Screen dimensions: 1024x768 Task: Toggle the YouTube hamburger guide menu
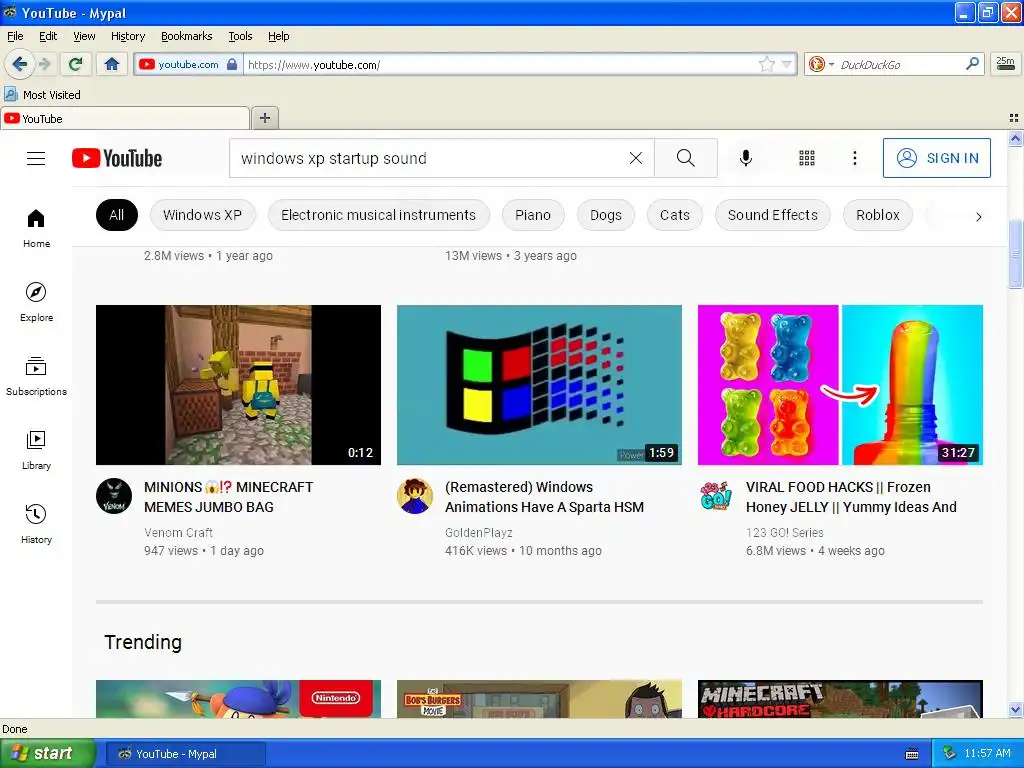(36, 159)
